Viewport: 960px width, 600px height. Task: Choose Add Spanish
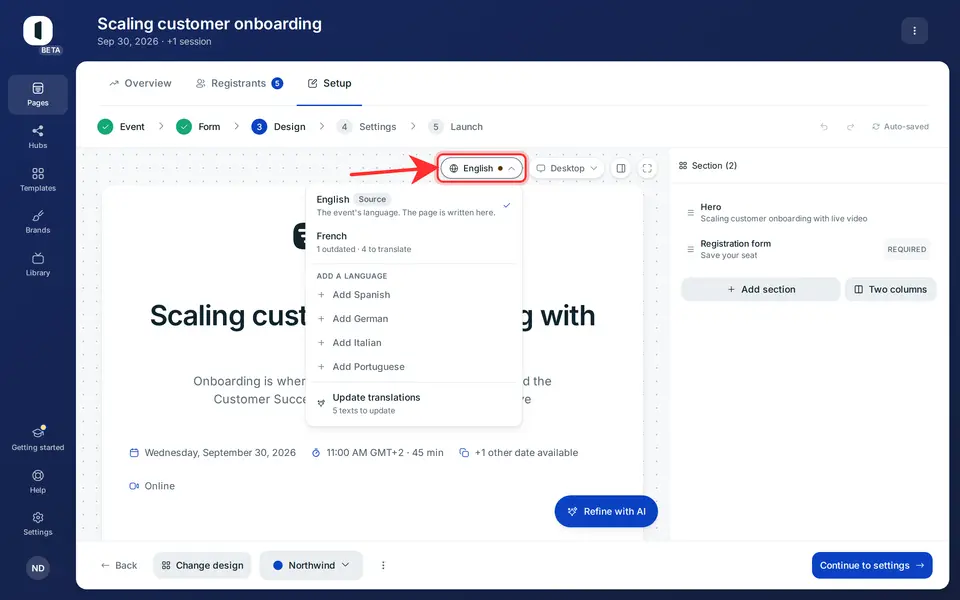(x=414, y=295)
